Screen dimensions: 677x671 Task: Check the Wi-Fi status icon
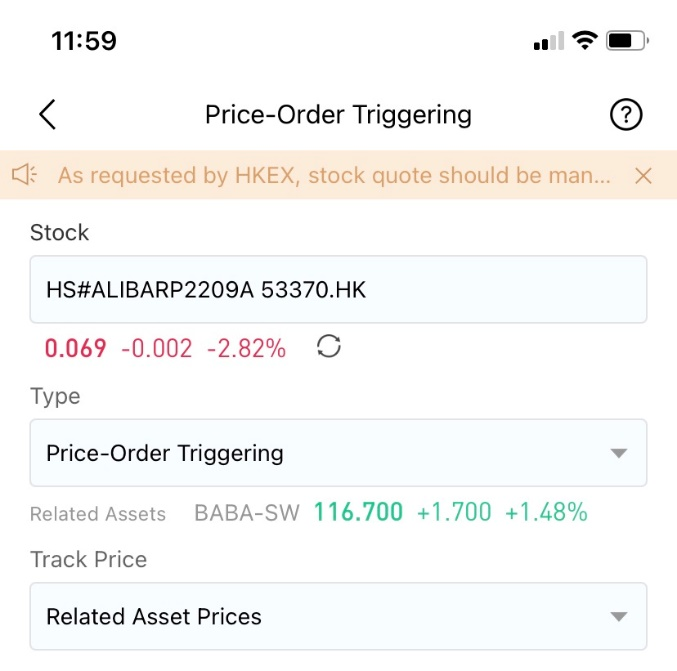coord(585,41)
